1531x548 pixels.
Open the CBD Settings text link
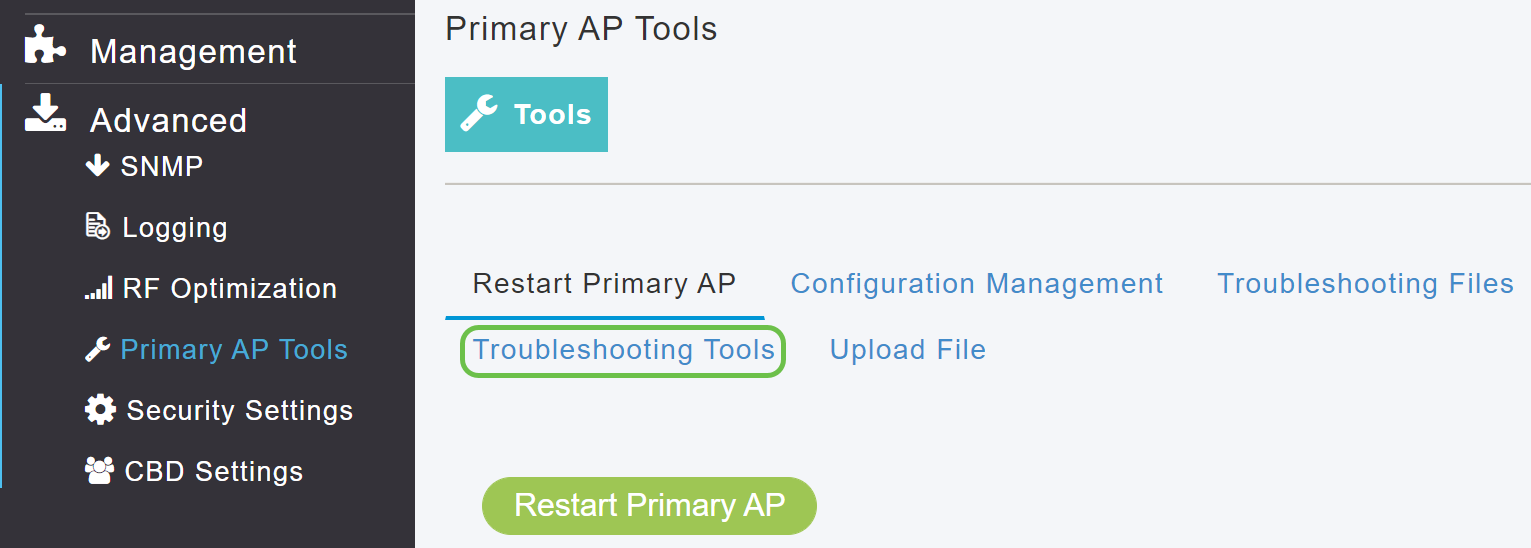pos(214,471)
